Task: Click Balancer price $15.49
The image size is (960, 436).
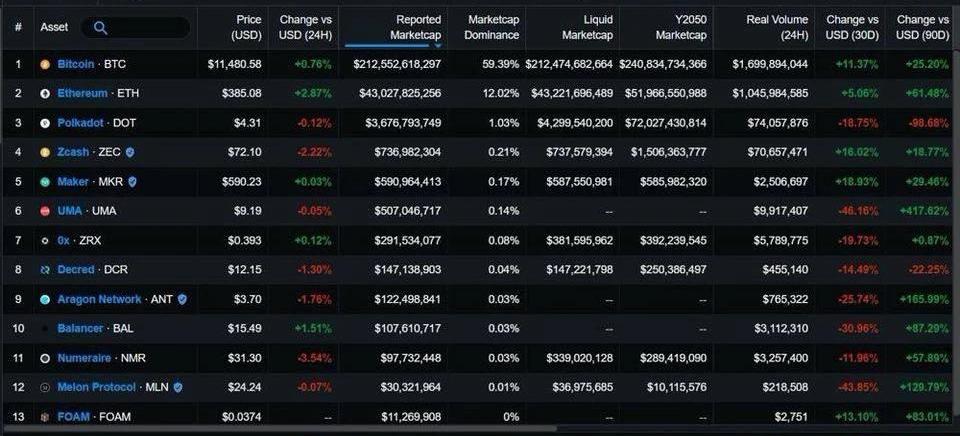Action: 245,329
